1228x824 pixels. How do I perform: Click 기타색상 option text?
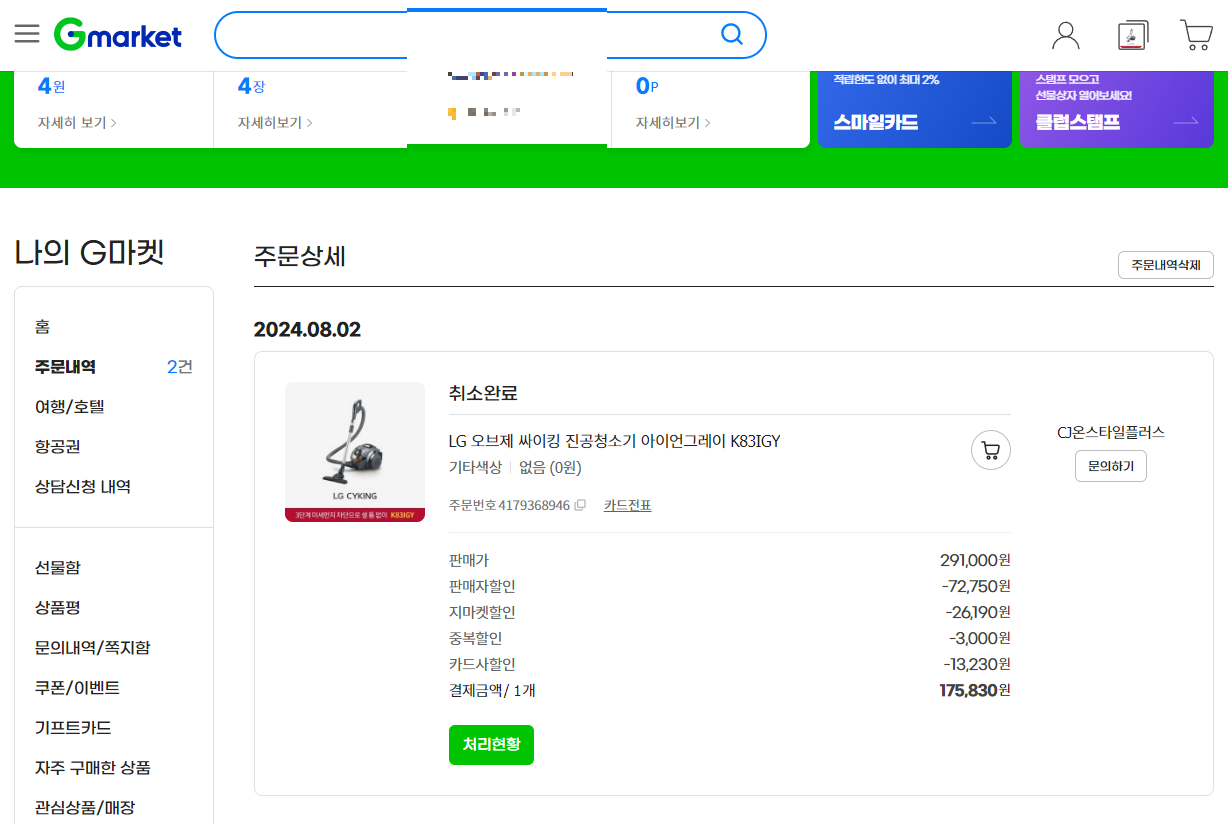point(476,467)
